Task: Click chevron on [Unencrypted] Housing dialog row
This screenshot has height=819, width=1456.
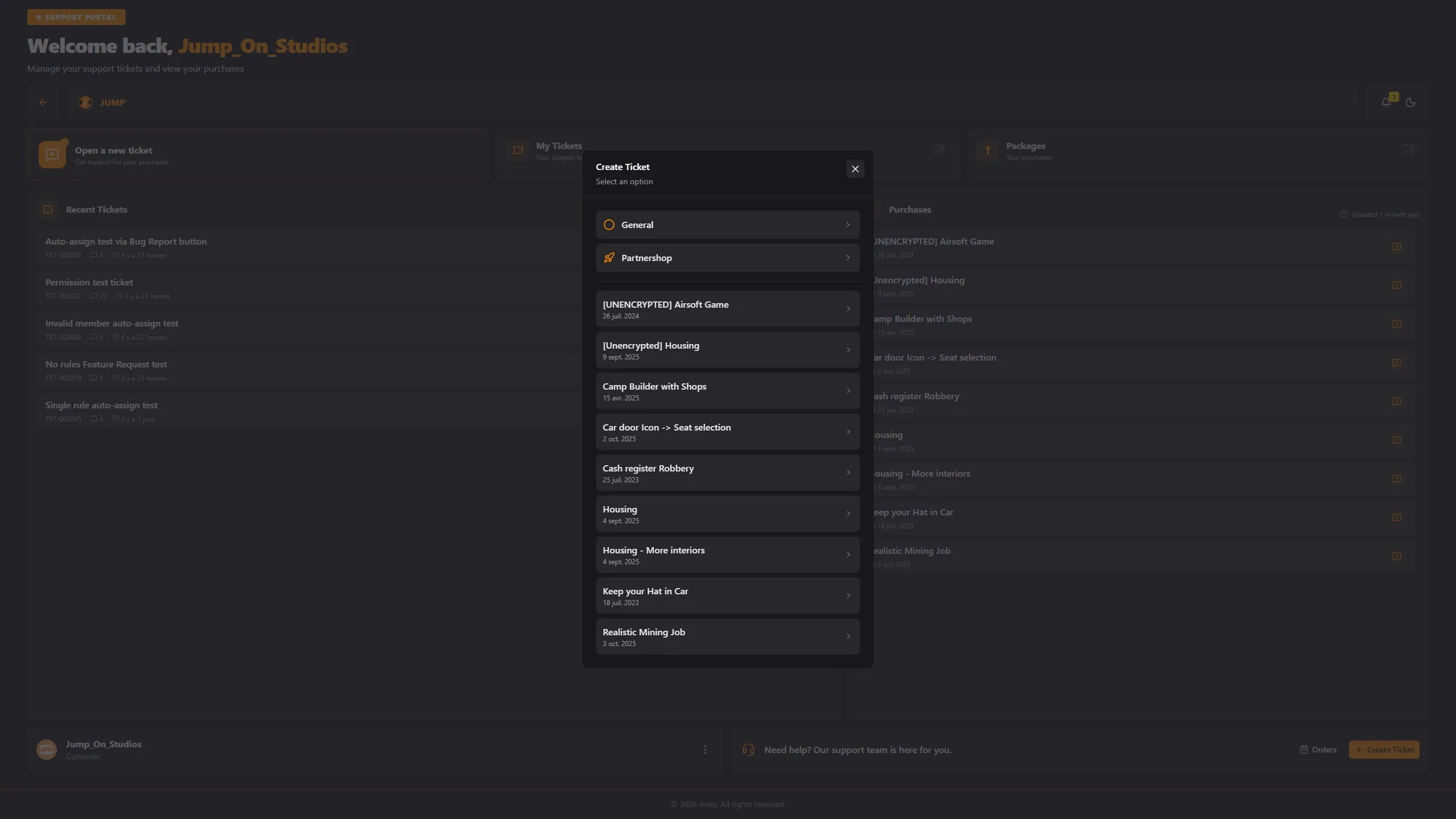Action: (848, 350)
